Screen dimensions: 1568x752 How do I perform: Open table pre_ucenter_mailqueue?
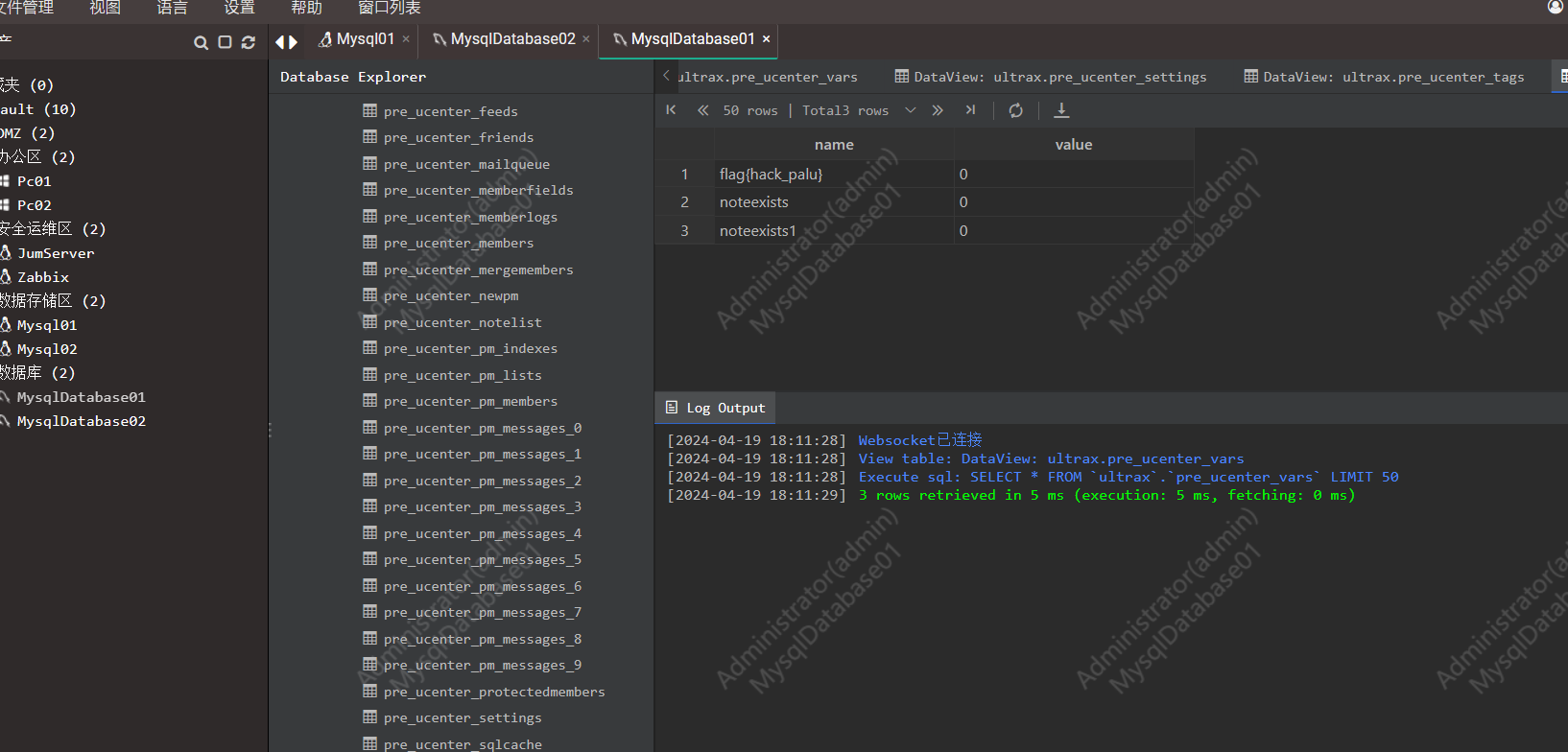(466, 164)
